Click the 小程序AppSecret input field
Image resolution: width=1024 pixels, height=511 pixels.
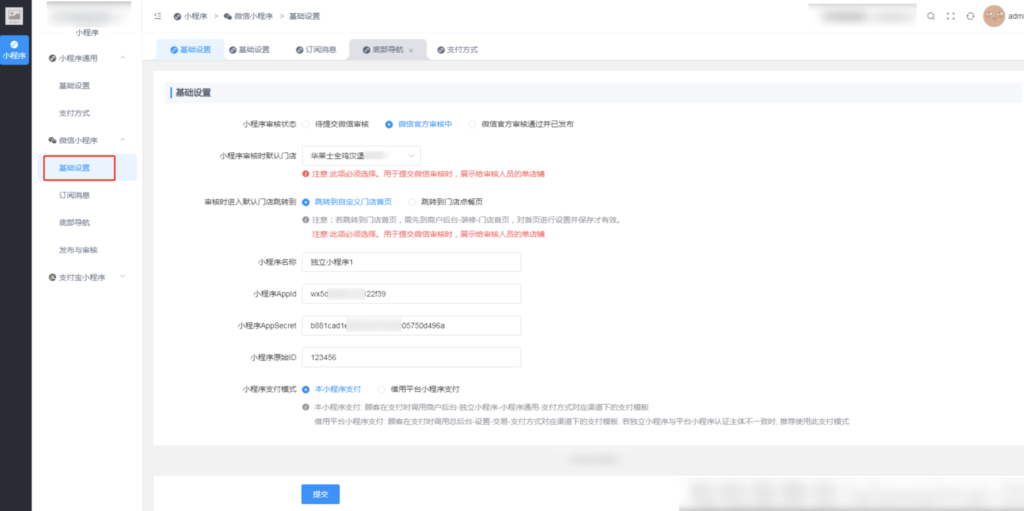411,325
